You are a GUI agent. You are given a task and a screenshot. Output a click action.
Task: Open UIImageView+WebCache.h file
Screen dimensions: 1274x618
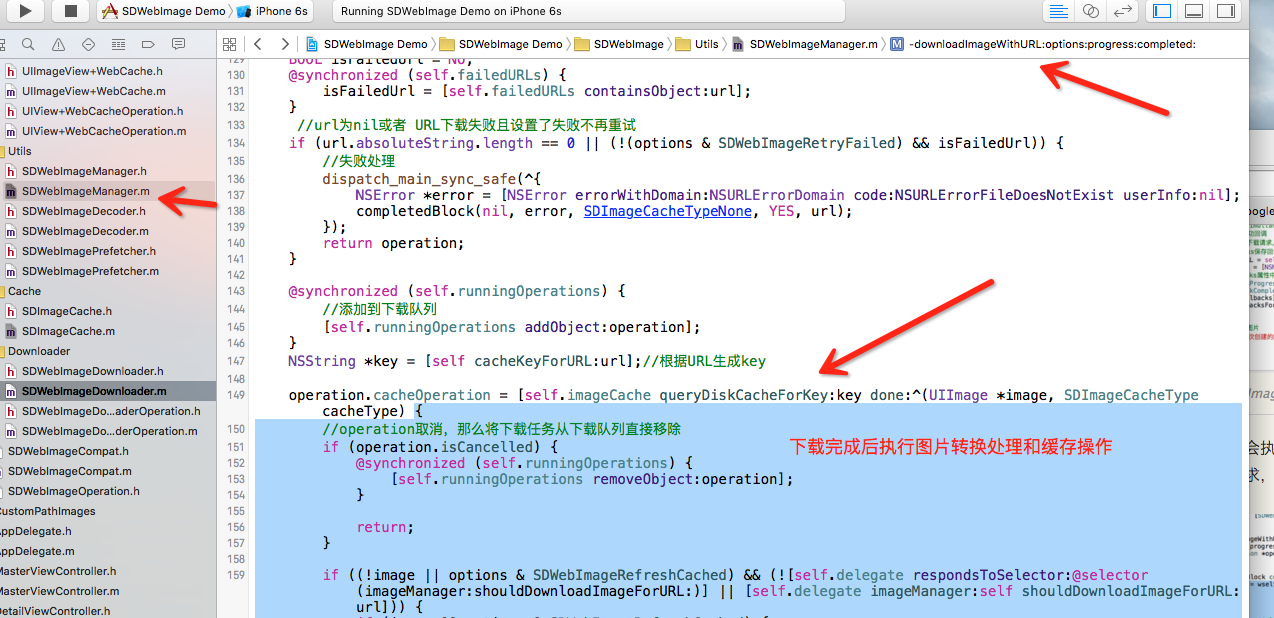[x=92, y=71]
